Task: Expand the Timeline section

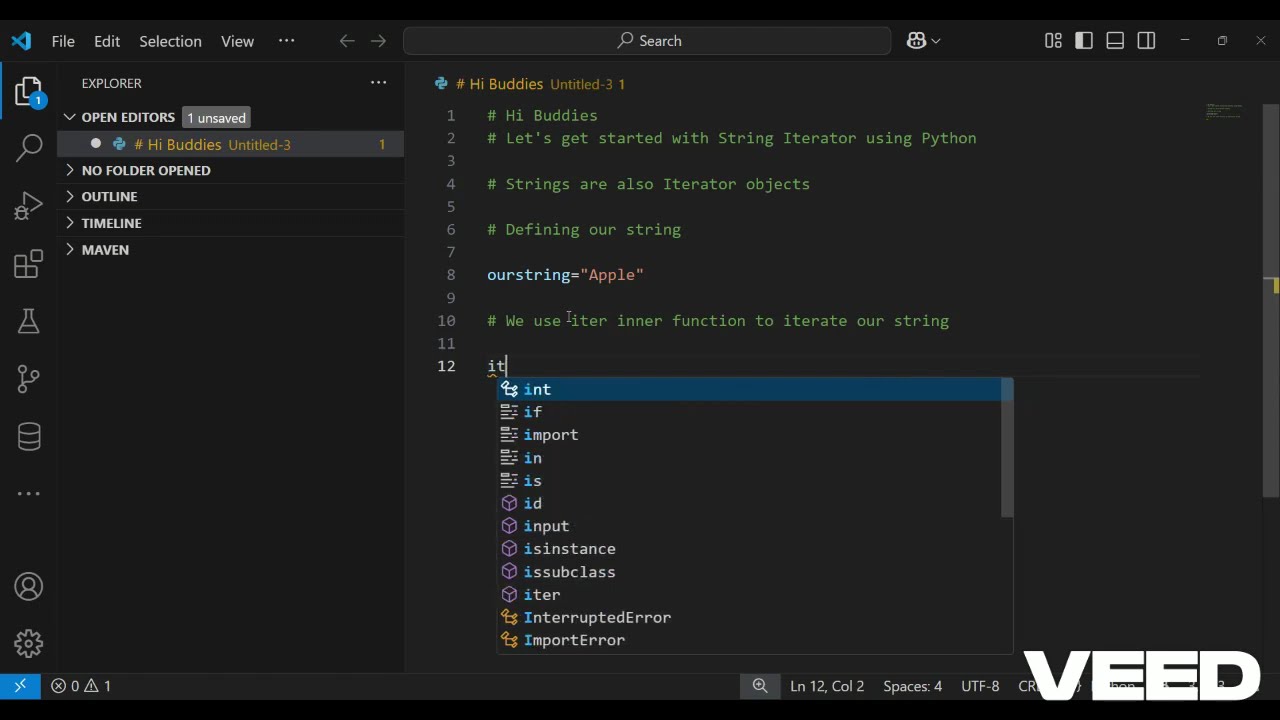Action: (x=111, y=223)
